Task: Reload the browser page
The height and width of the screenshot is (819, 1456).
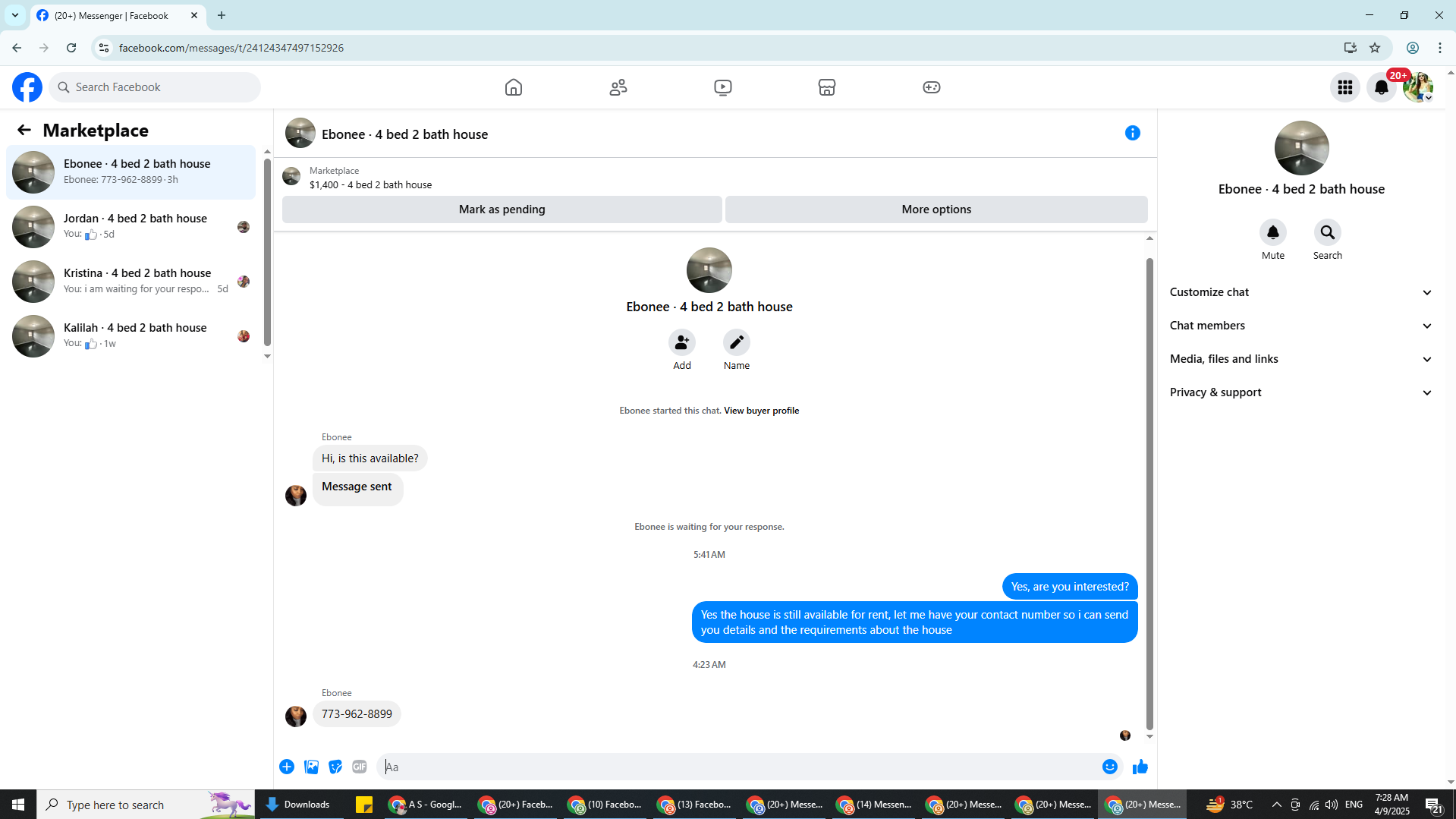Action: [x=71, y=48]
